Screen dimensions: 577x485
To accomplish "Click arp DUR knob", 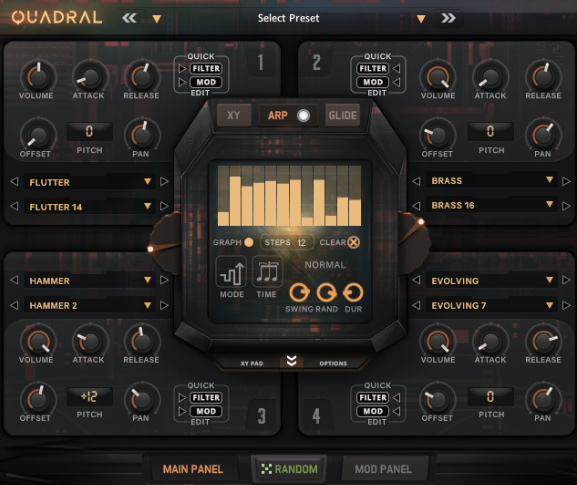I will [x=353, y=293].
